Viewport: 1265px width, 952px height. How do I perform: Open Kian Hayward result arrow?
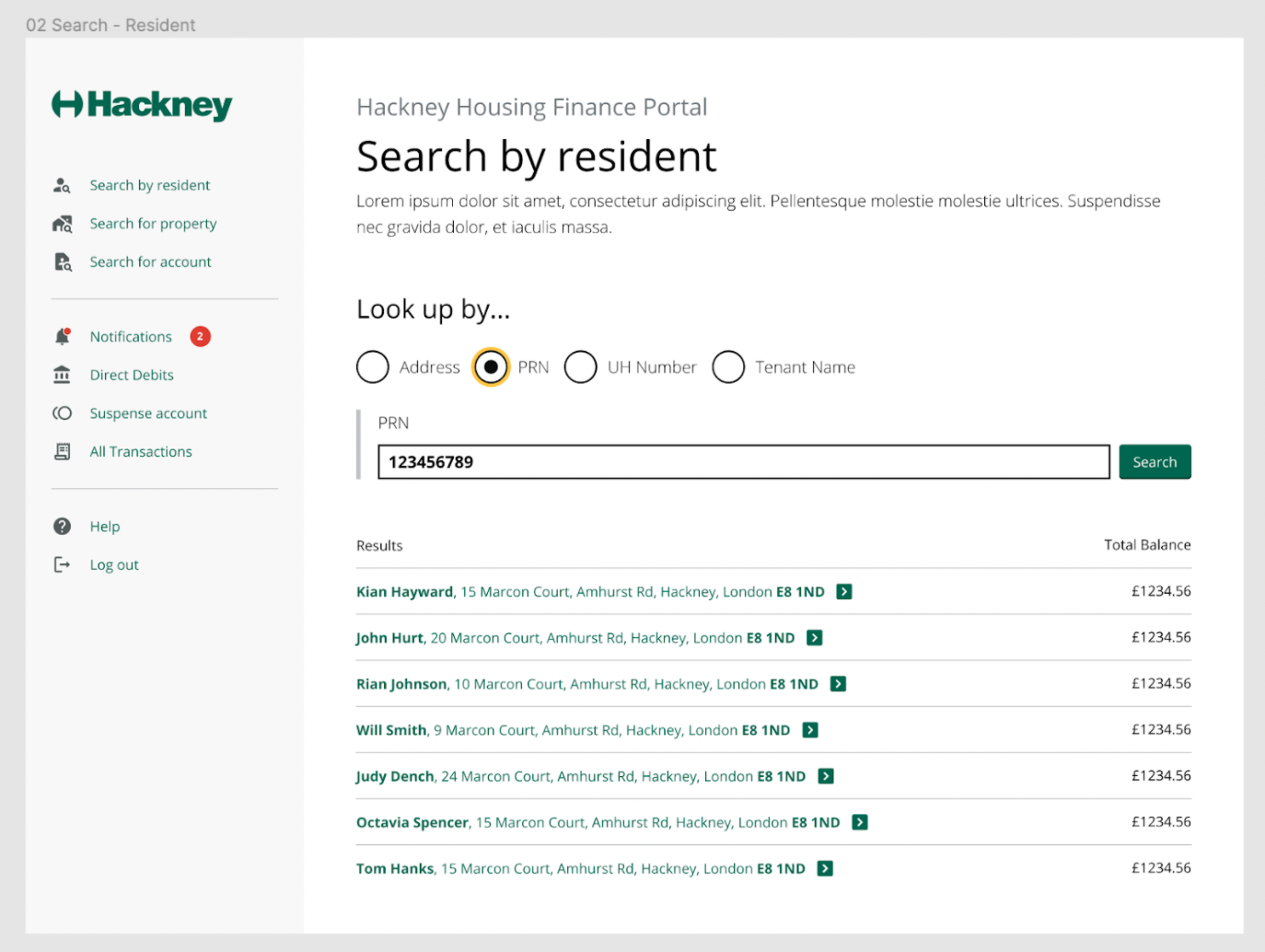844,592
